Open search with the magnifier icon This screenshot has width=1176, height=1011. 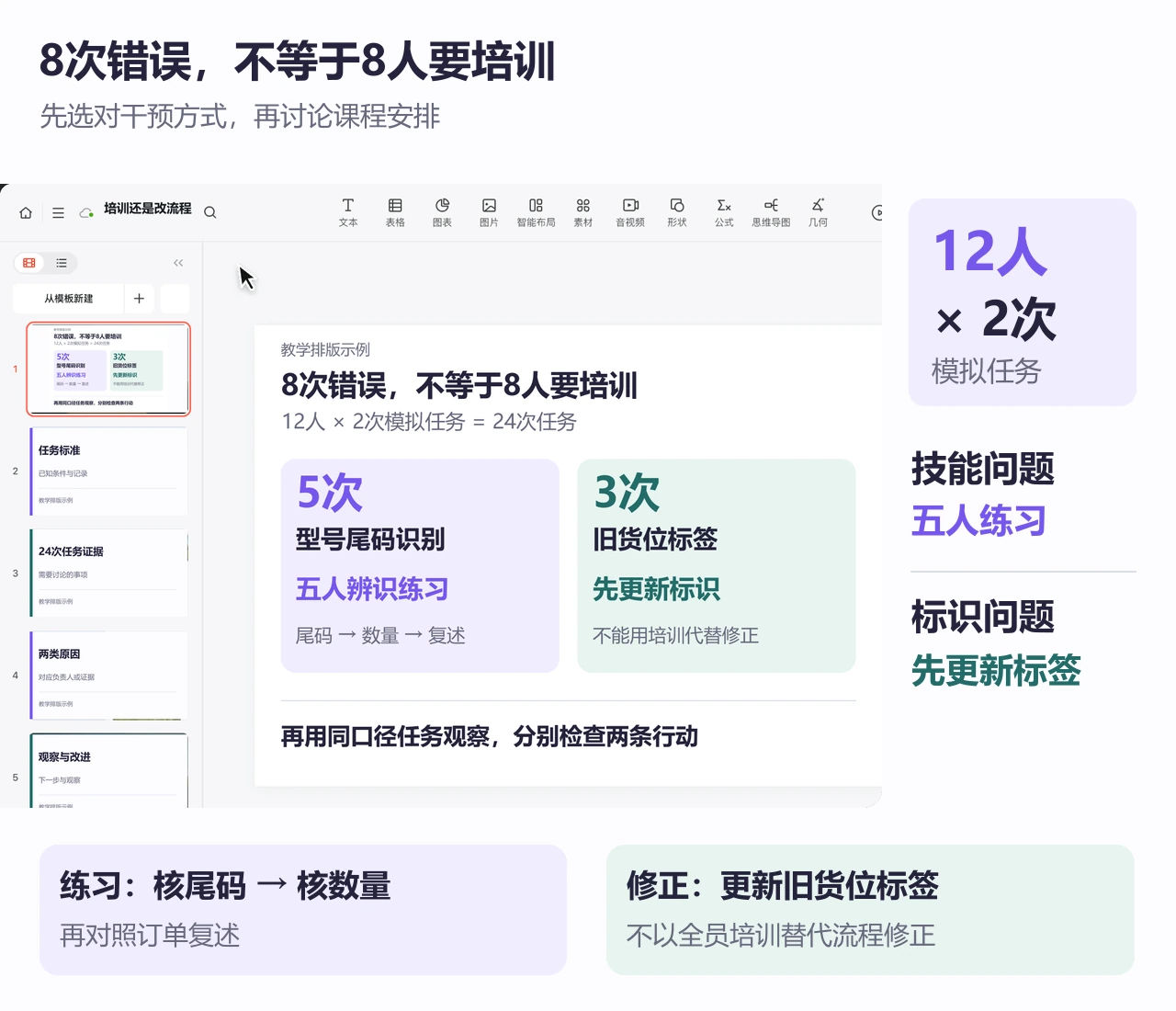point(209,212)
